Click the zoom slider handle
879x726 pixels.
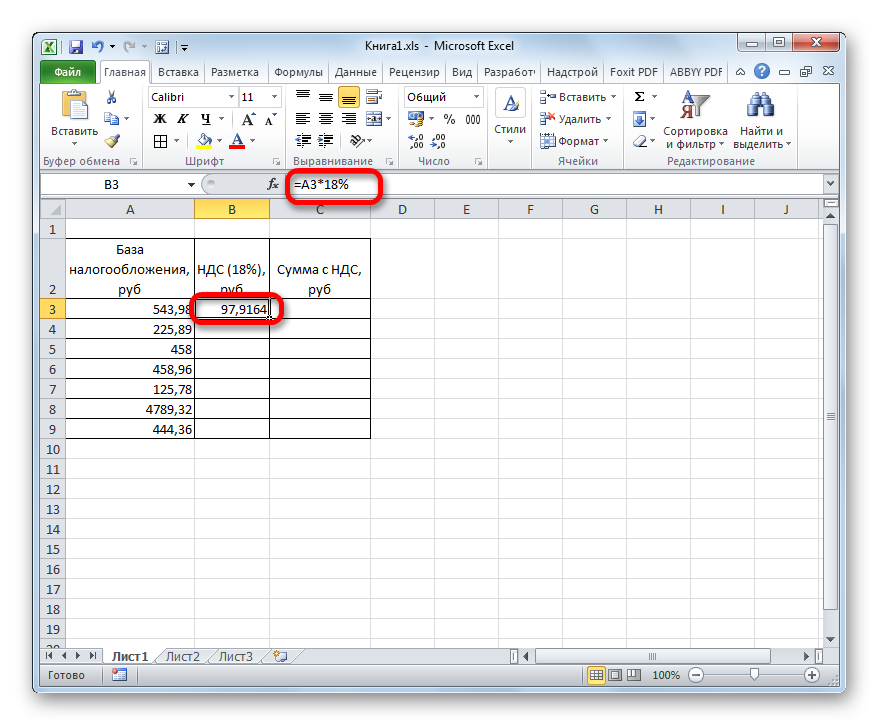(755, 674)
